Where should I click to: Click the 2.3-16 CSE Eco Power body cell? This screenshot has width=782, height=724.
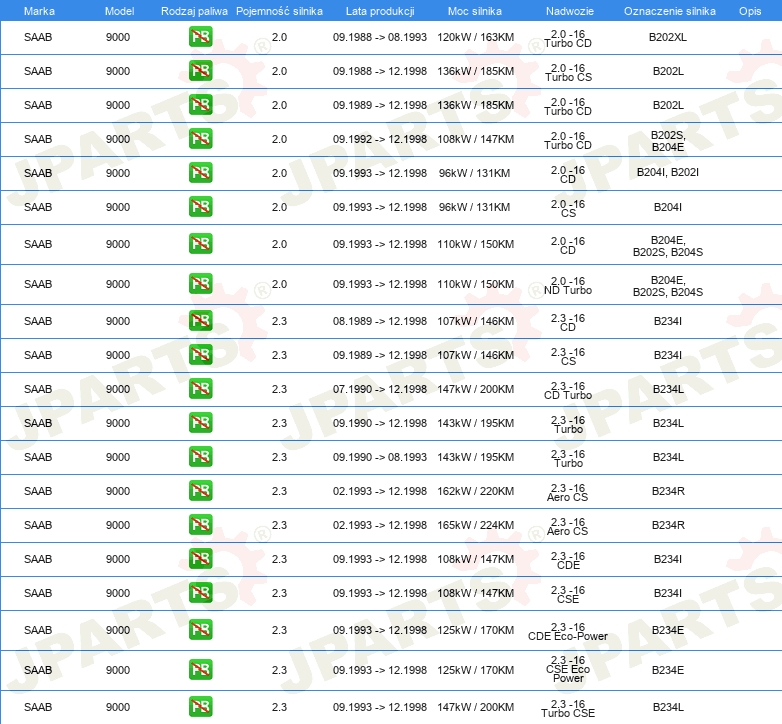click(568, 669)
